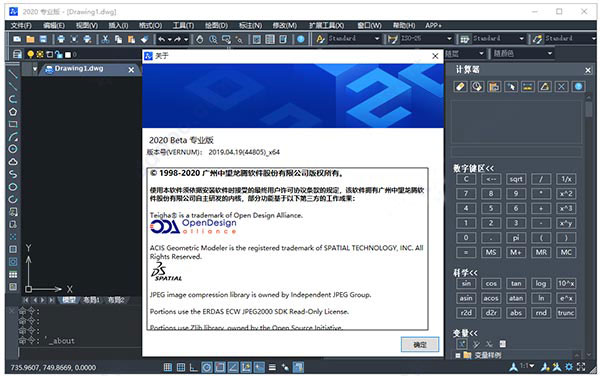Switch to the 布局1 layout tab
Image resolution: width=600 pixels, height=376 pixels.
coord(91,300)
